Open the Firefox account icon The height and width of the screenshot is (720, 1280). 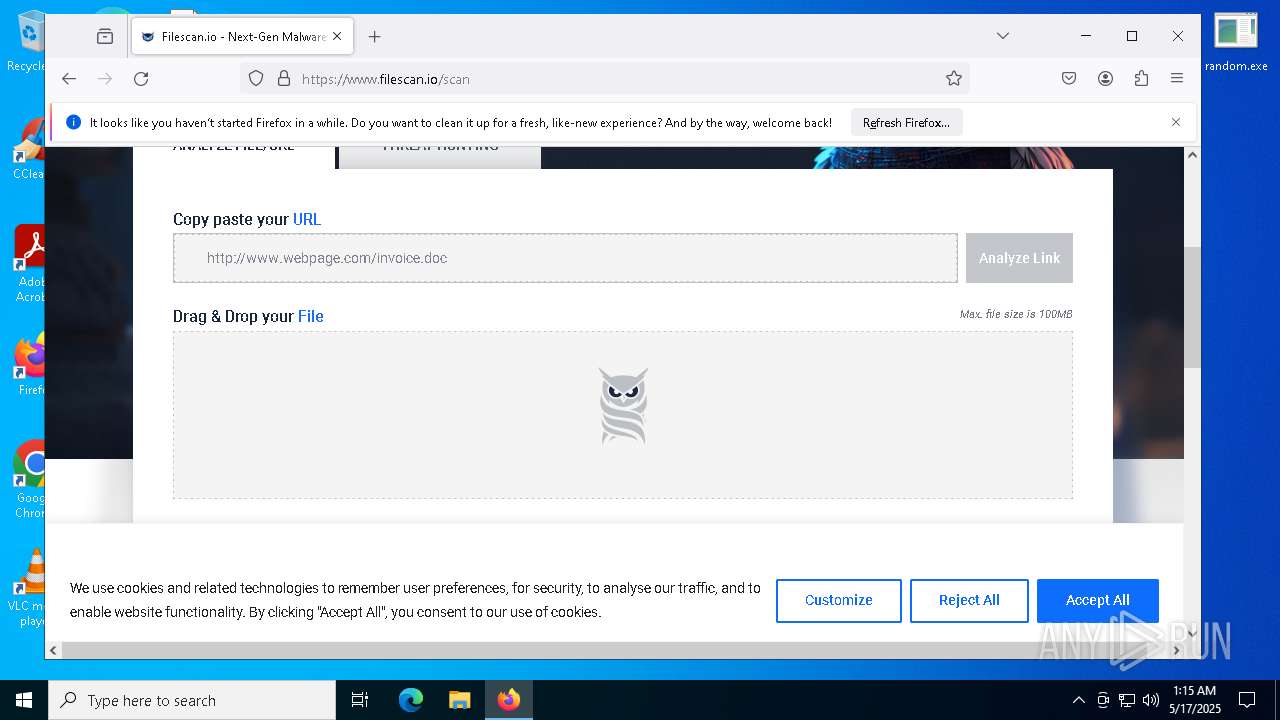click(1105, 78)
